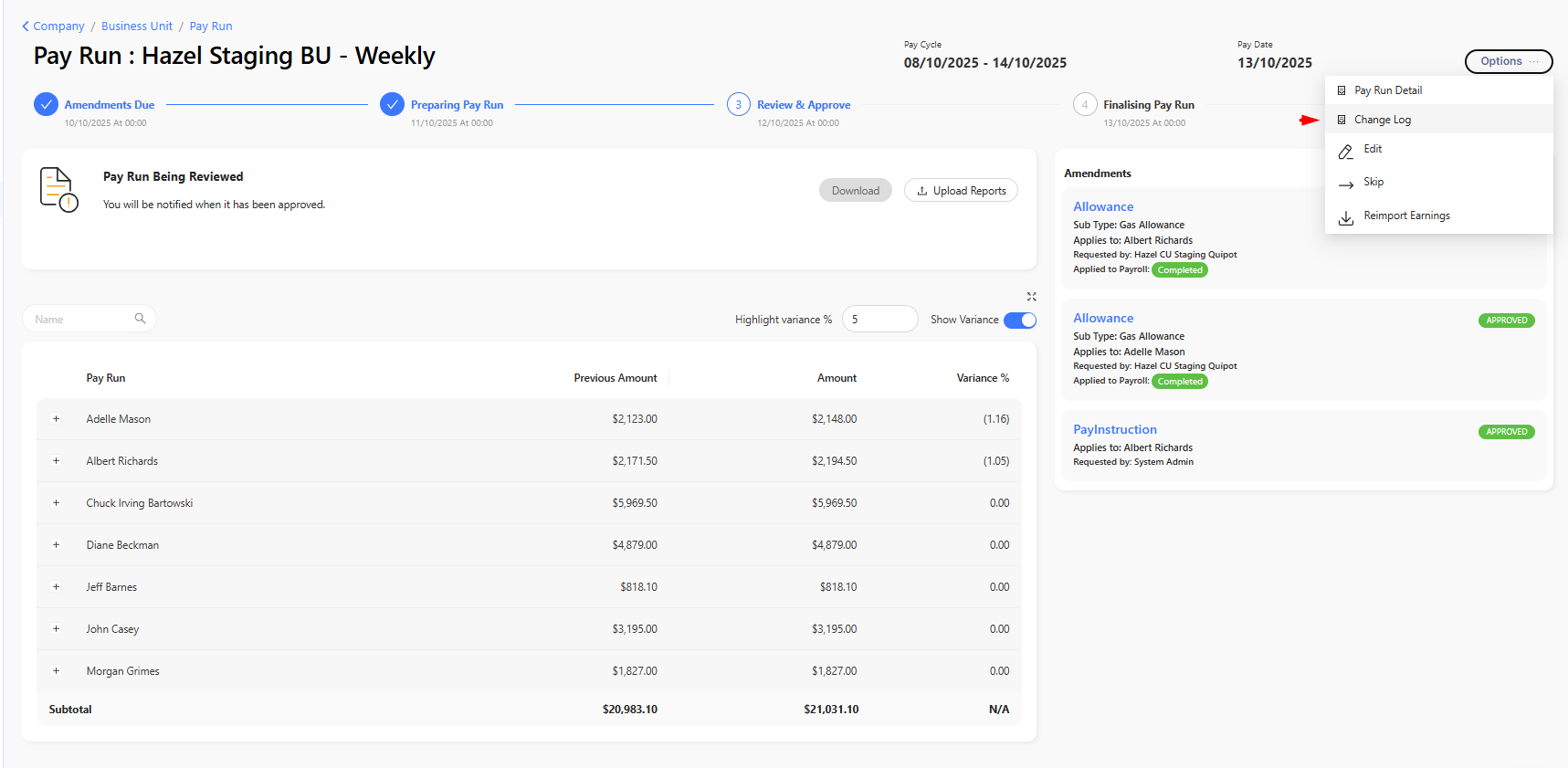Image resolution: width=1568 pixels, height=768 pixels.
Task: Click the Amount column header
Action: [x=837, y=378]
